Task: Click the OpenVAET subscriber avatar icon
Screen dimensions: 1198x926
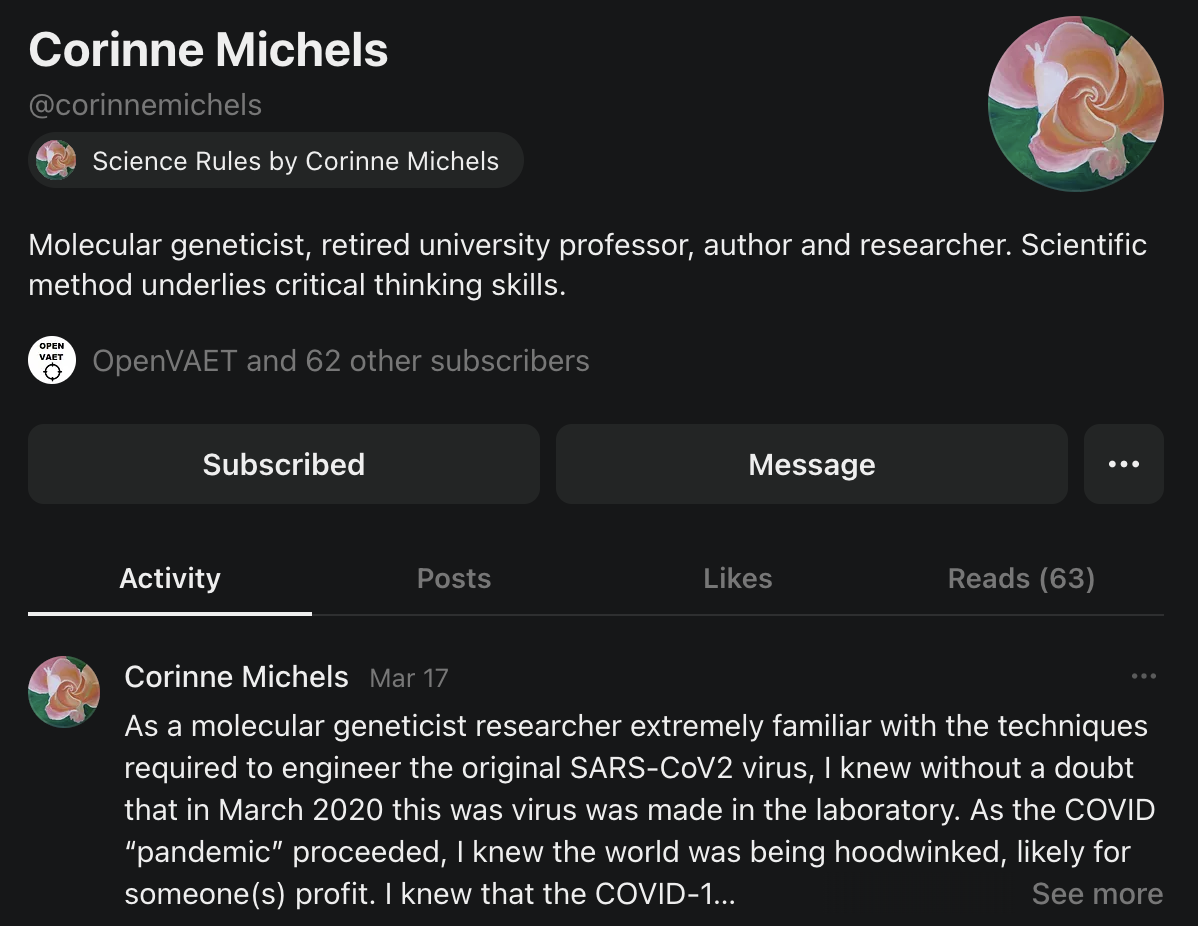Action: (52, 361)
